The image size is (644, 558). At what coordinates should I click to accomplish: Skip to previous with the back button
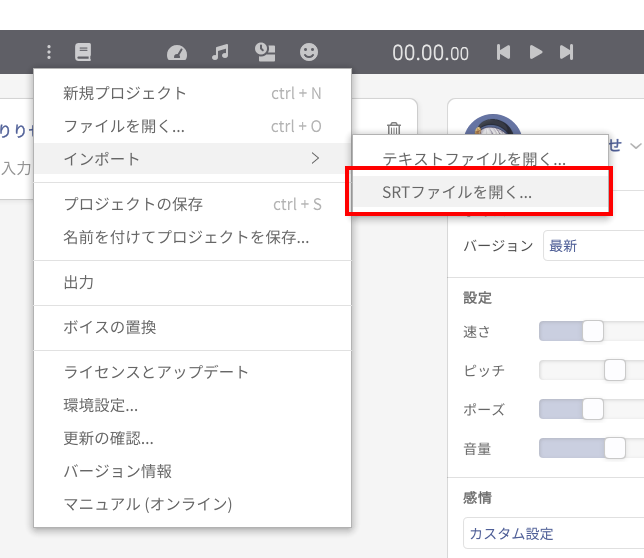click(x=503, y=52)
